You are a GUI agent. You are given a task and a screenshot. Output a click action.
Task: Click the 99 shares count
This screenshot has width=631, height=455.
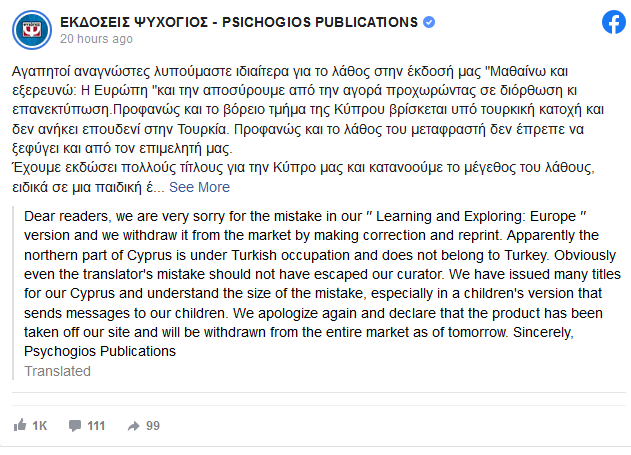point(153,426)
